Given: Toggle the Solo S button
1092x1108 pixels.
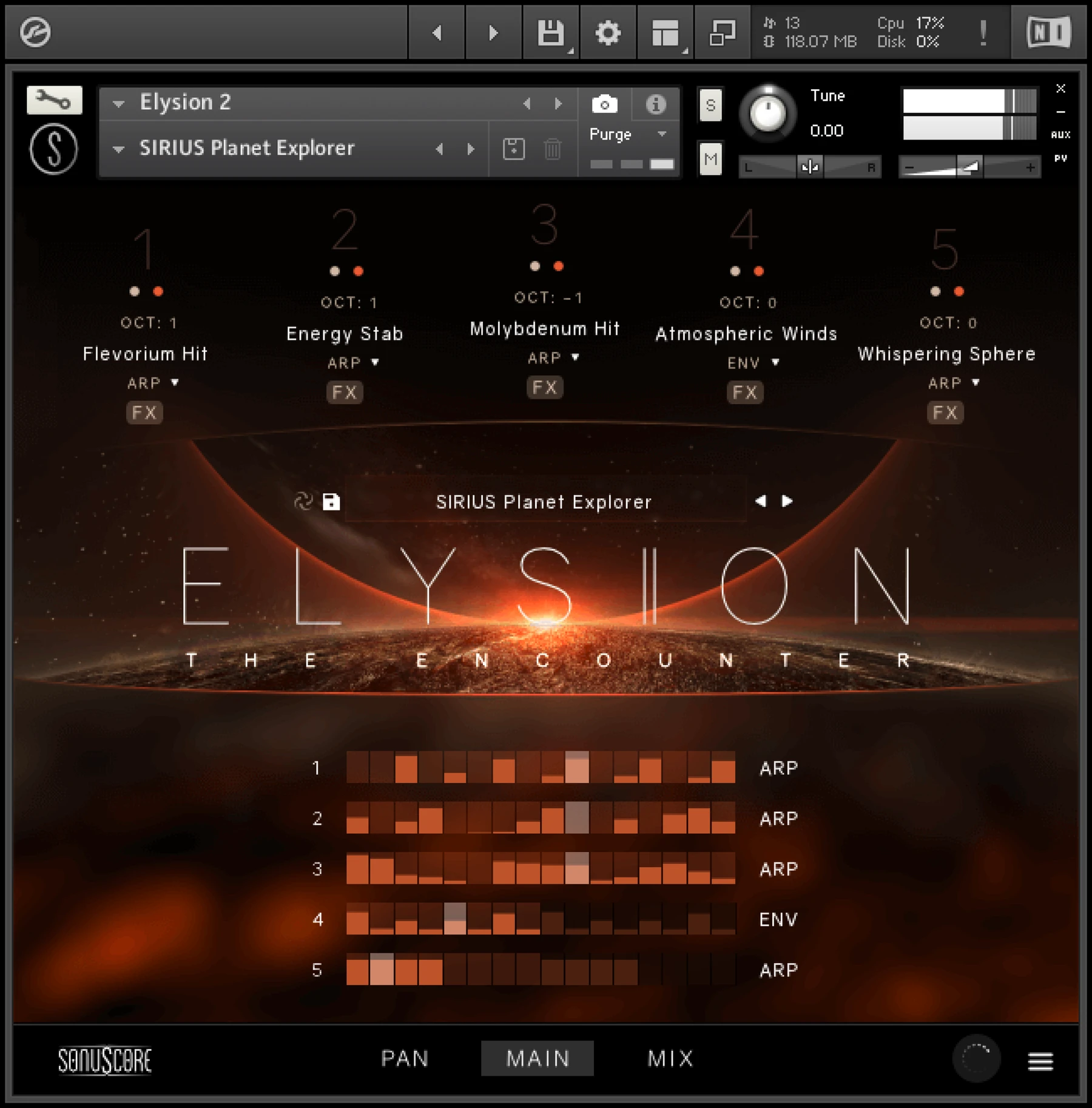Looking at the screenshot, I should coord(710,105).
